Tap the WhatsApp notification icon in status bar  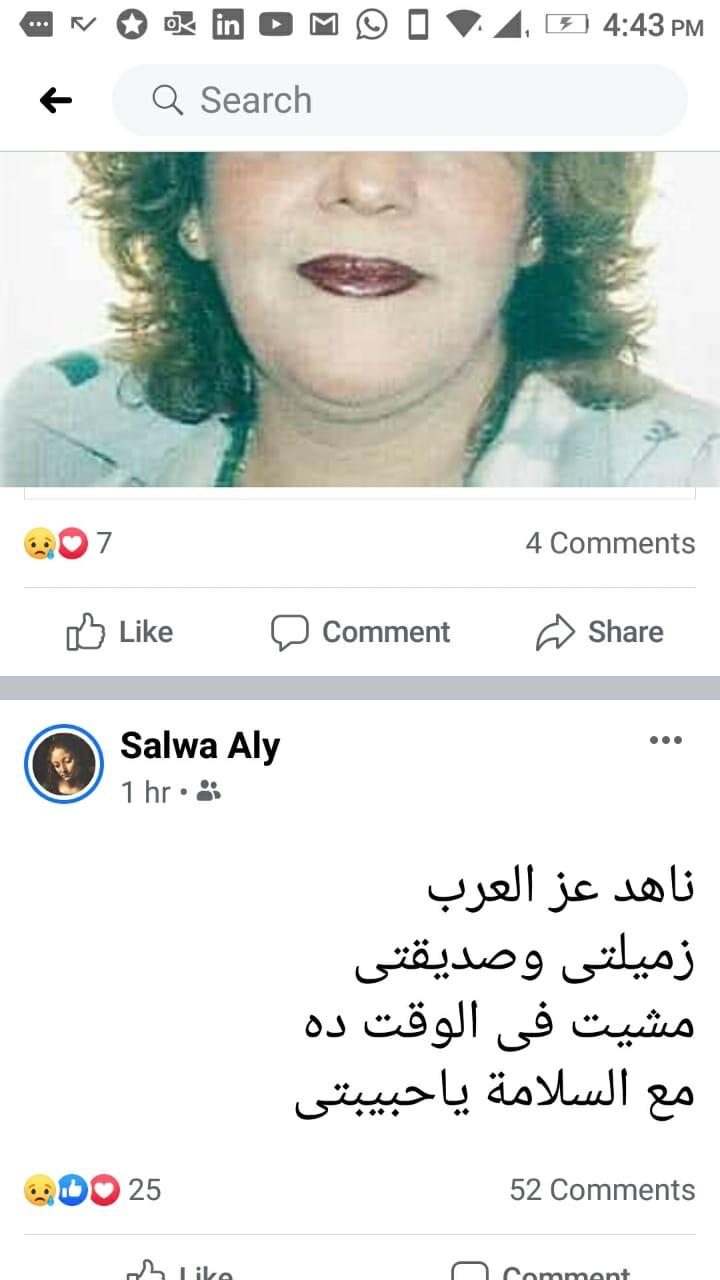[x=372, y=24]
